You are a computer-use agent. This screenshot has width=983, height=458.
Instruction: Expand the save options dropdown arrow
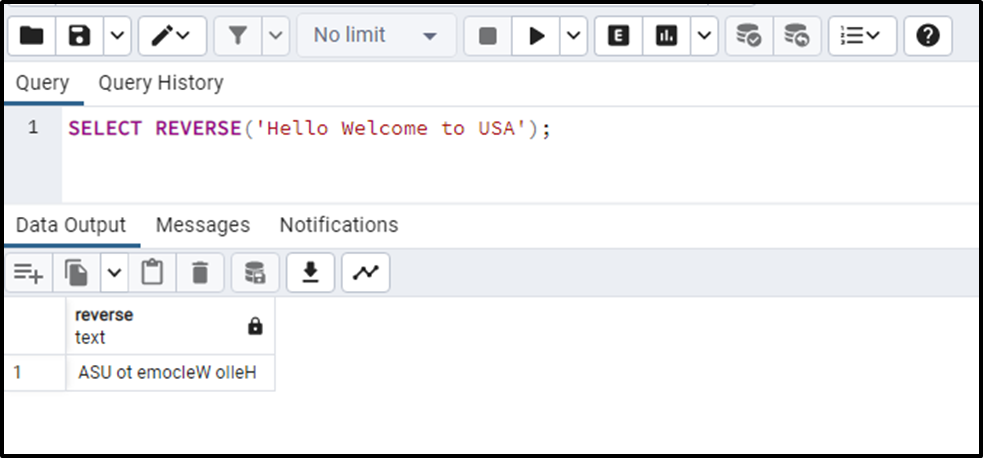pos(117,36)
